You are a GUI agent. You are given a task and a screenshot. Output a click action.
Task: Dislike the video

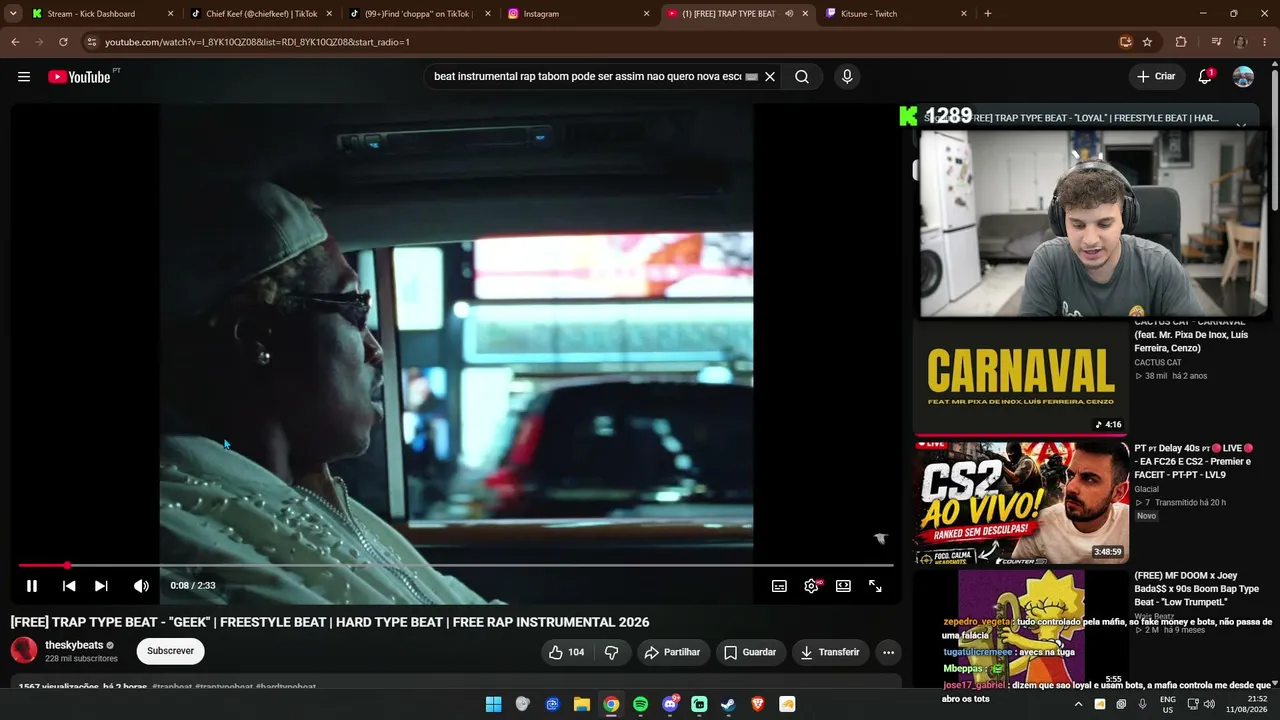(611, 652)
